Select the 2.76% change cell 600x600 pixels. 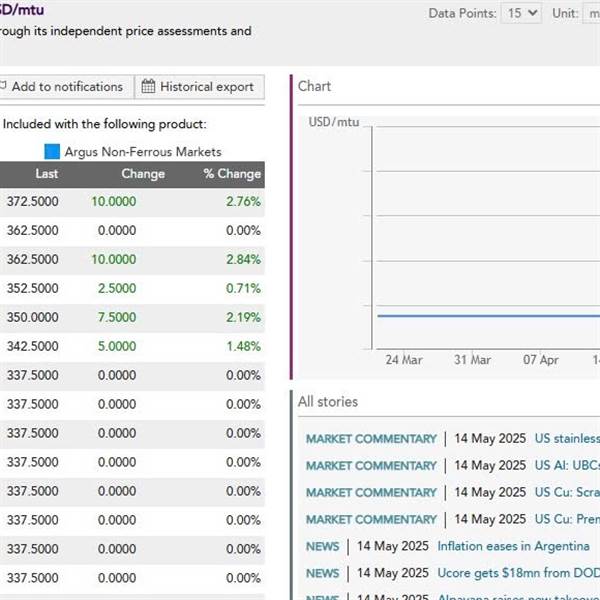(243, 202)
